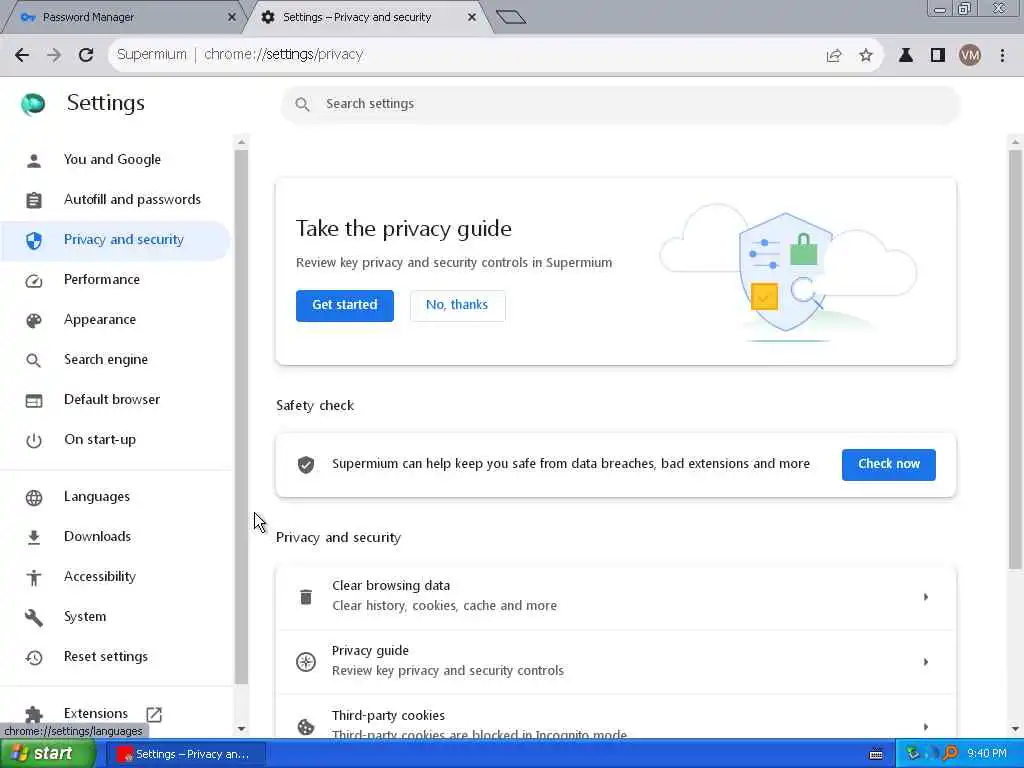The width and height of the screenshot is (1024, 768).
Task: Click the wrench icon for System
Action: (34, 617)
